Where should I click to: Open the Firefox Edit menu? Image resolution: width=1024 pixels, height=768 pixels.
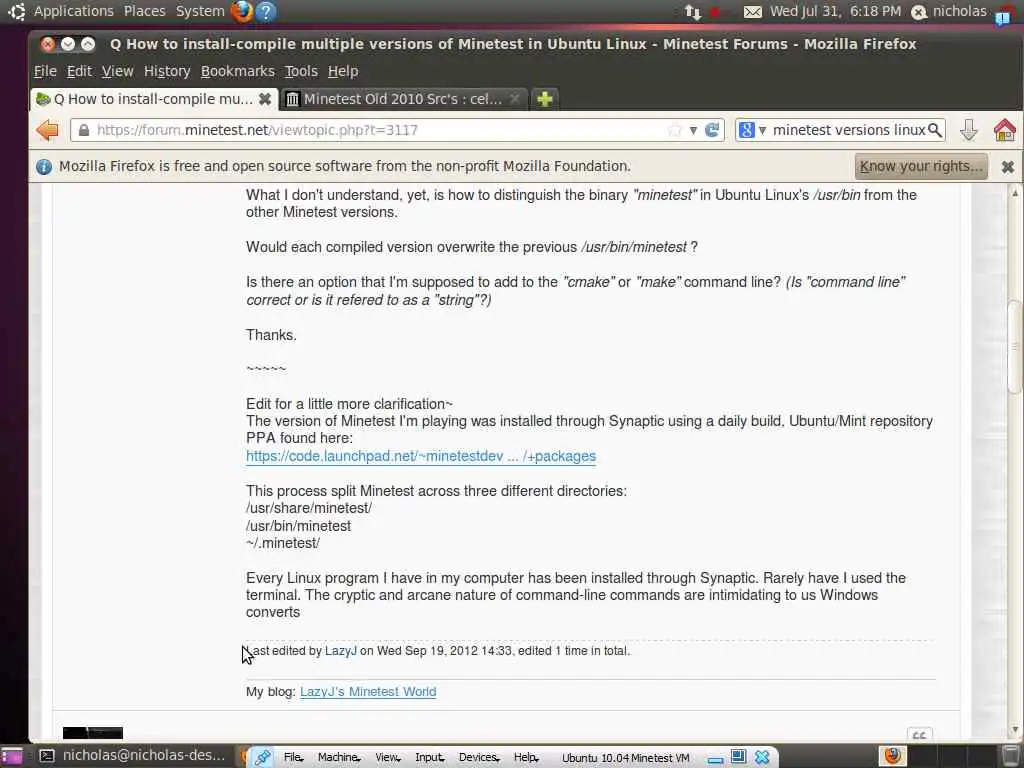pyautogui.click(x=79, y=71)
